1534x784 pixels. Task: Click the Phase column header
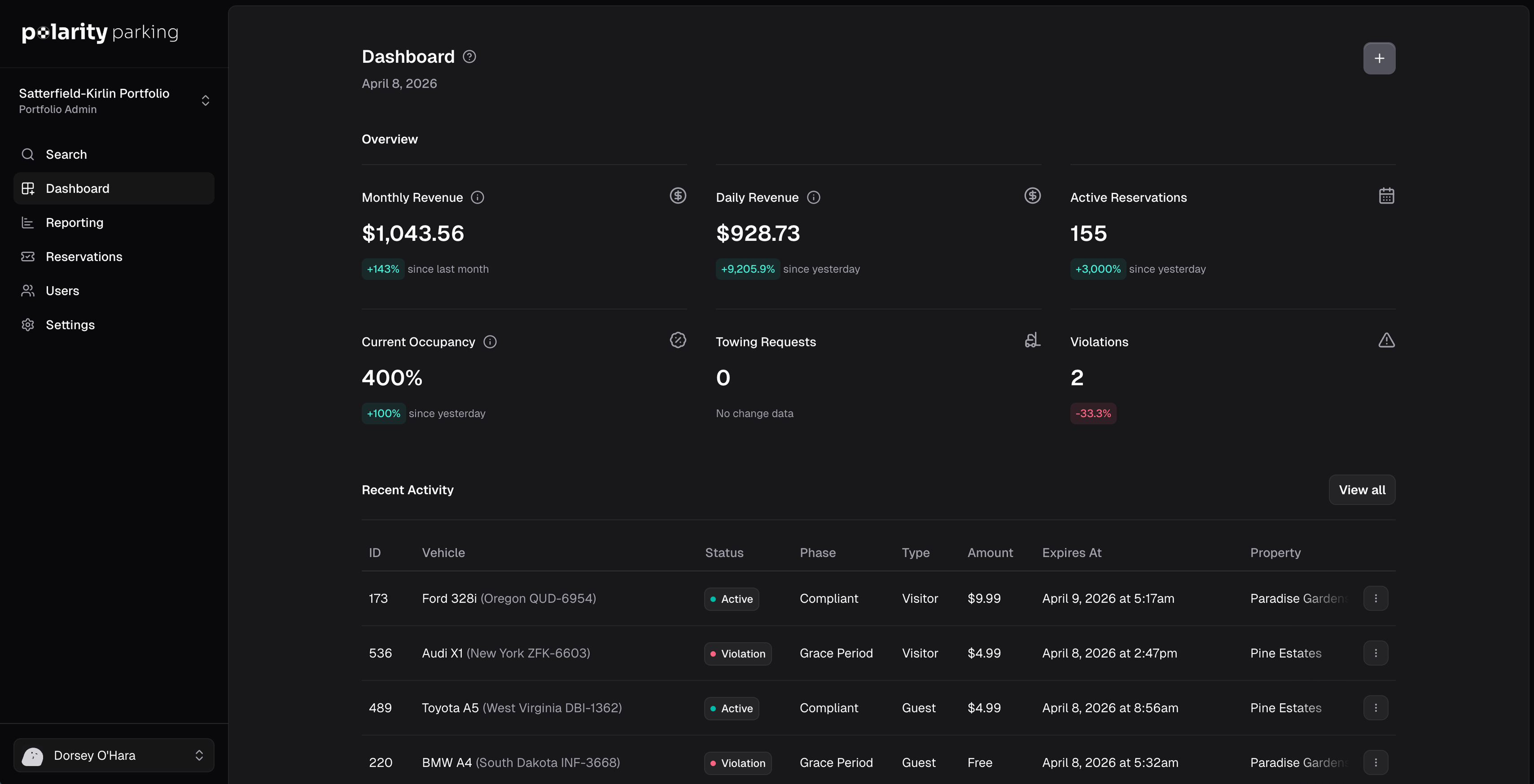[x=817, y=553]
